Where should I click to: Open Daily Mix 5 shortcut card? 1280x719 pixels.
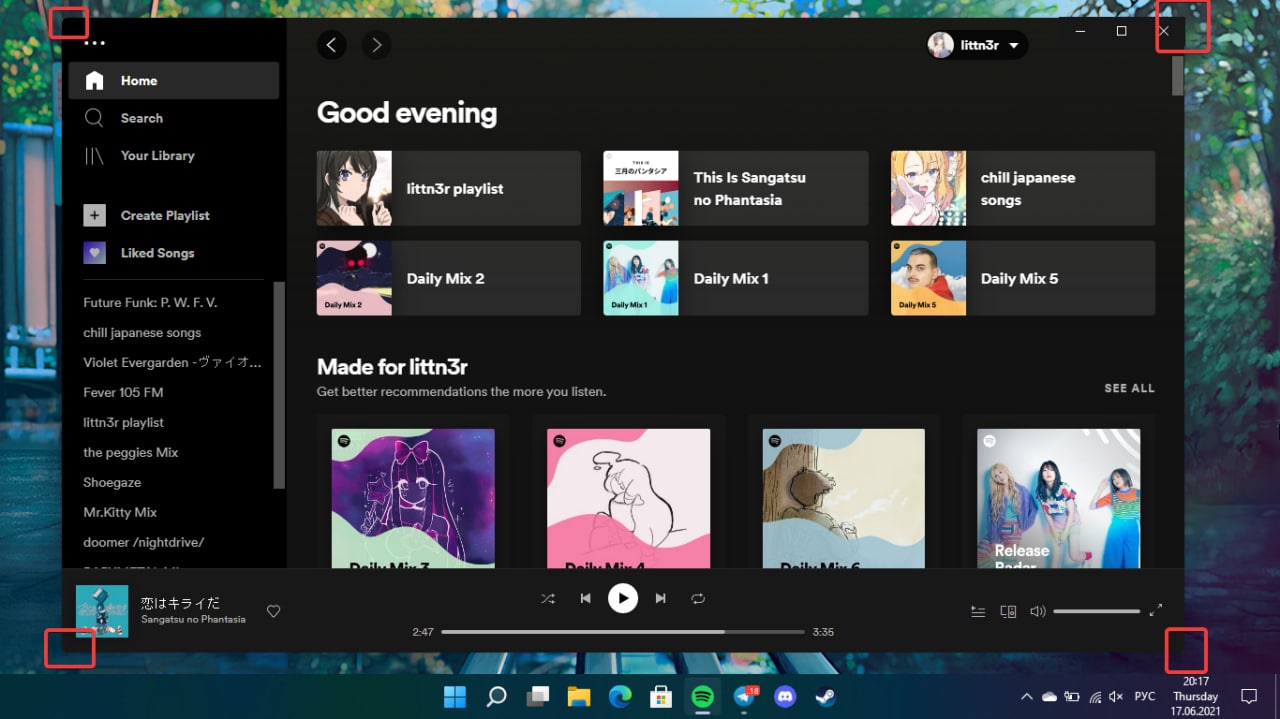pos(1023,278)
